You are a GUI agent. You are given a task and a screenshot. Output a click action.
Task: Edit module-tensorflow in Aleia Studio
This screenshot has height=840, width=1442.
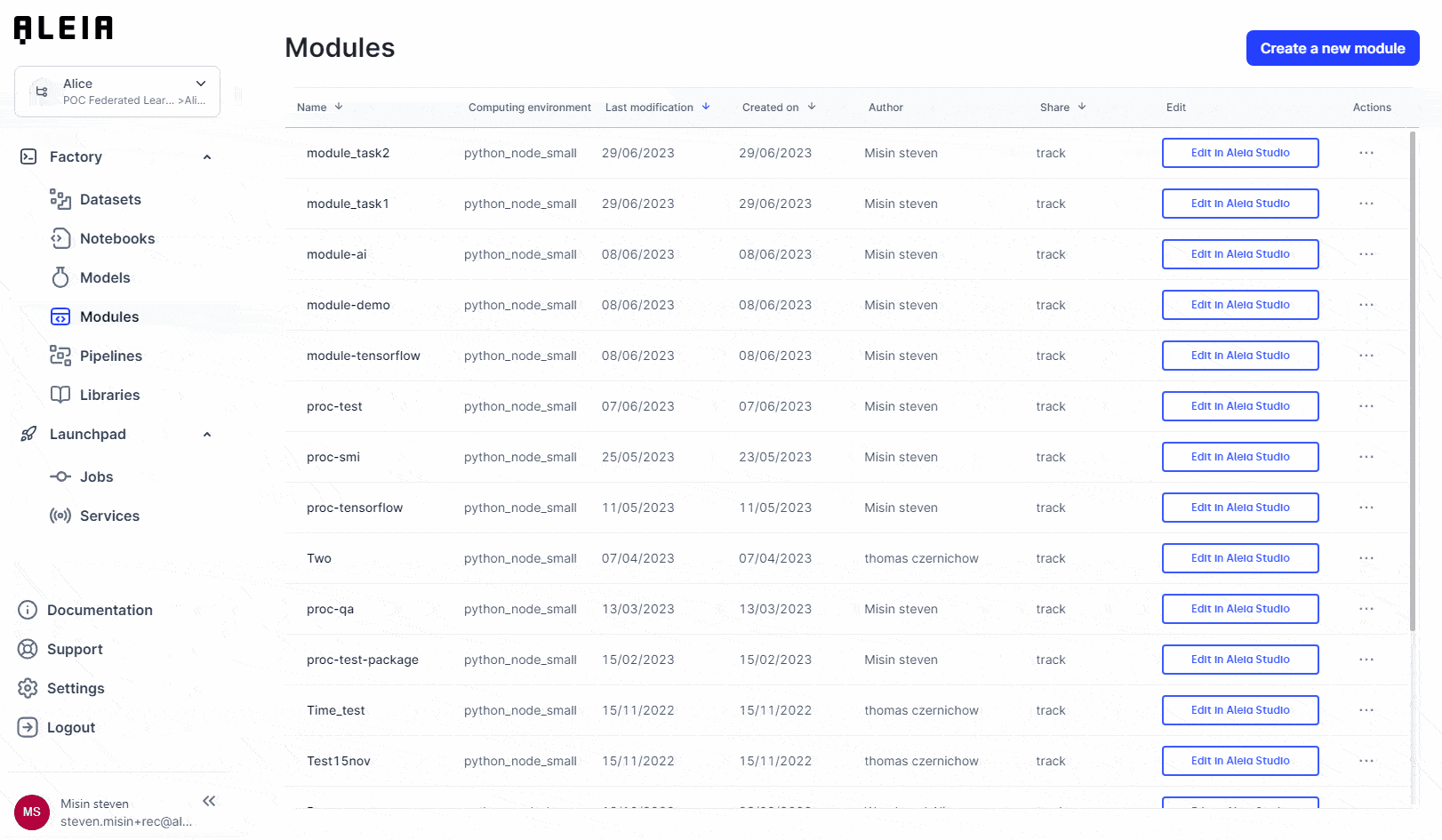pos(1239,355)
